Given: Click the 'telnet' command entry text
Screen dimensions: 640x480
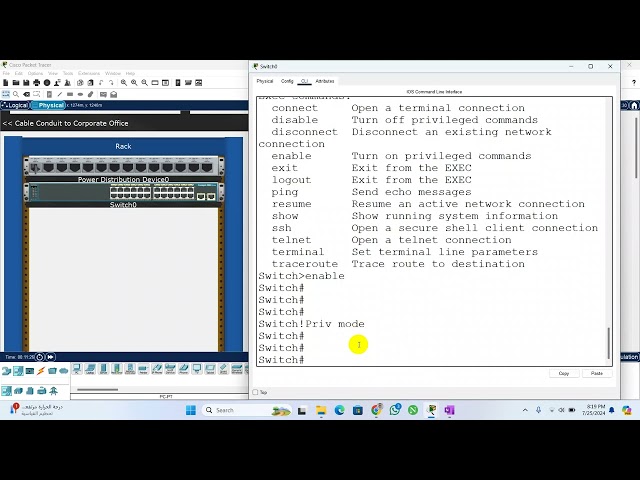Looking at the screenshot, I should (x=291, y=240).
